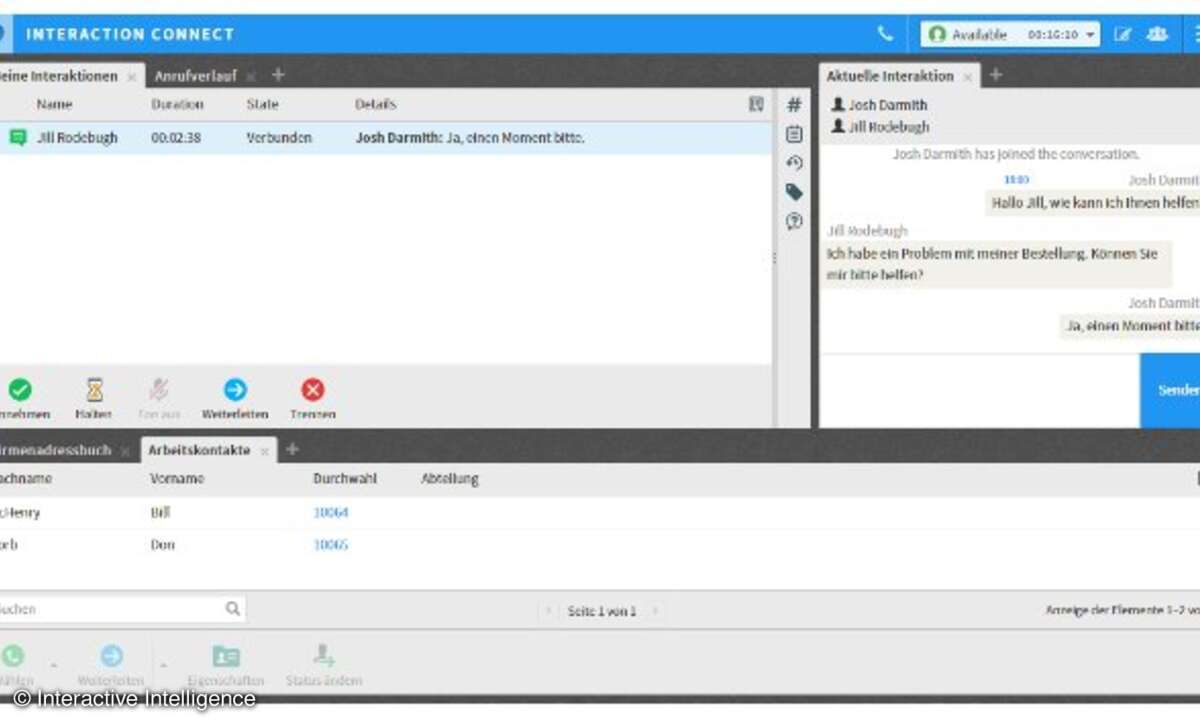
Task: Click the phone handset icon in header
Action: (885, 34)
